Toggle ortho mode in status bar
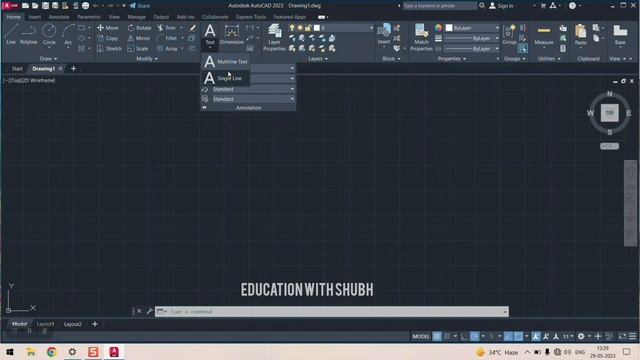The height and width of the screenshot is (360, 640). (x=464, y=336)
